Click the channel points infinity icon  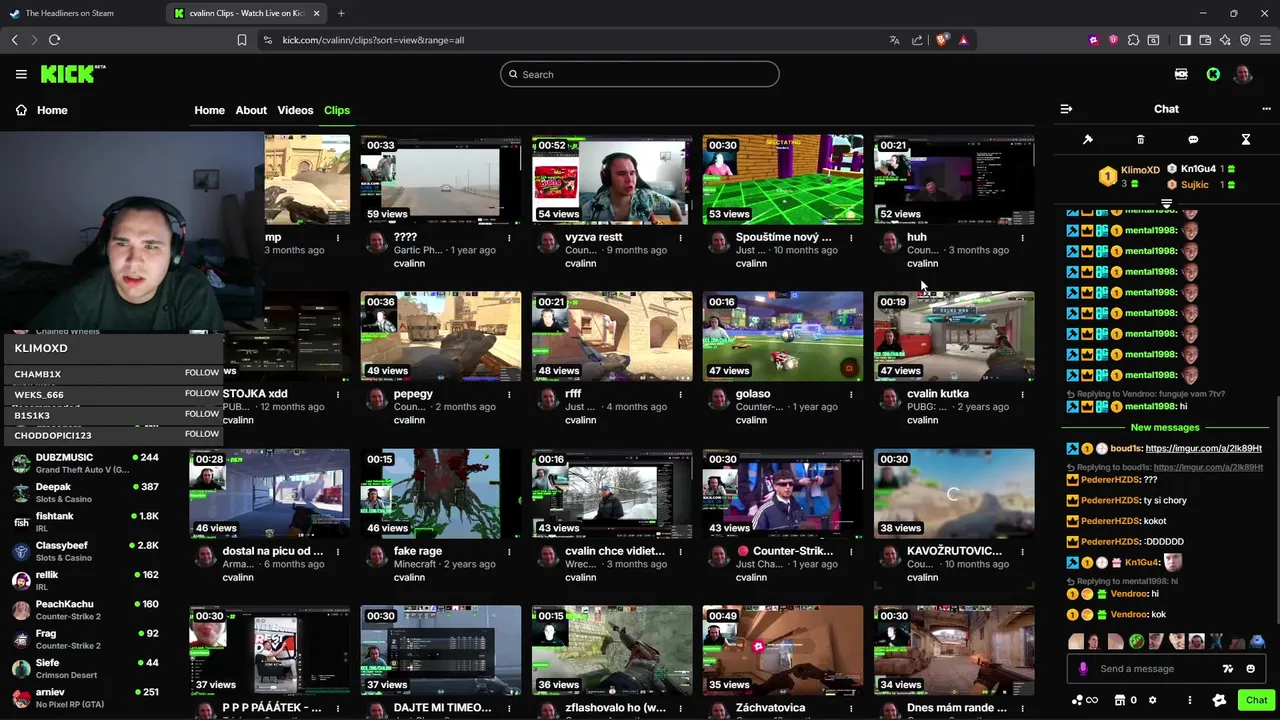1084,700
